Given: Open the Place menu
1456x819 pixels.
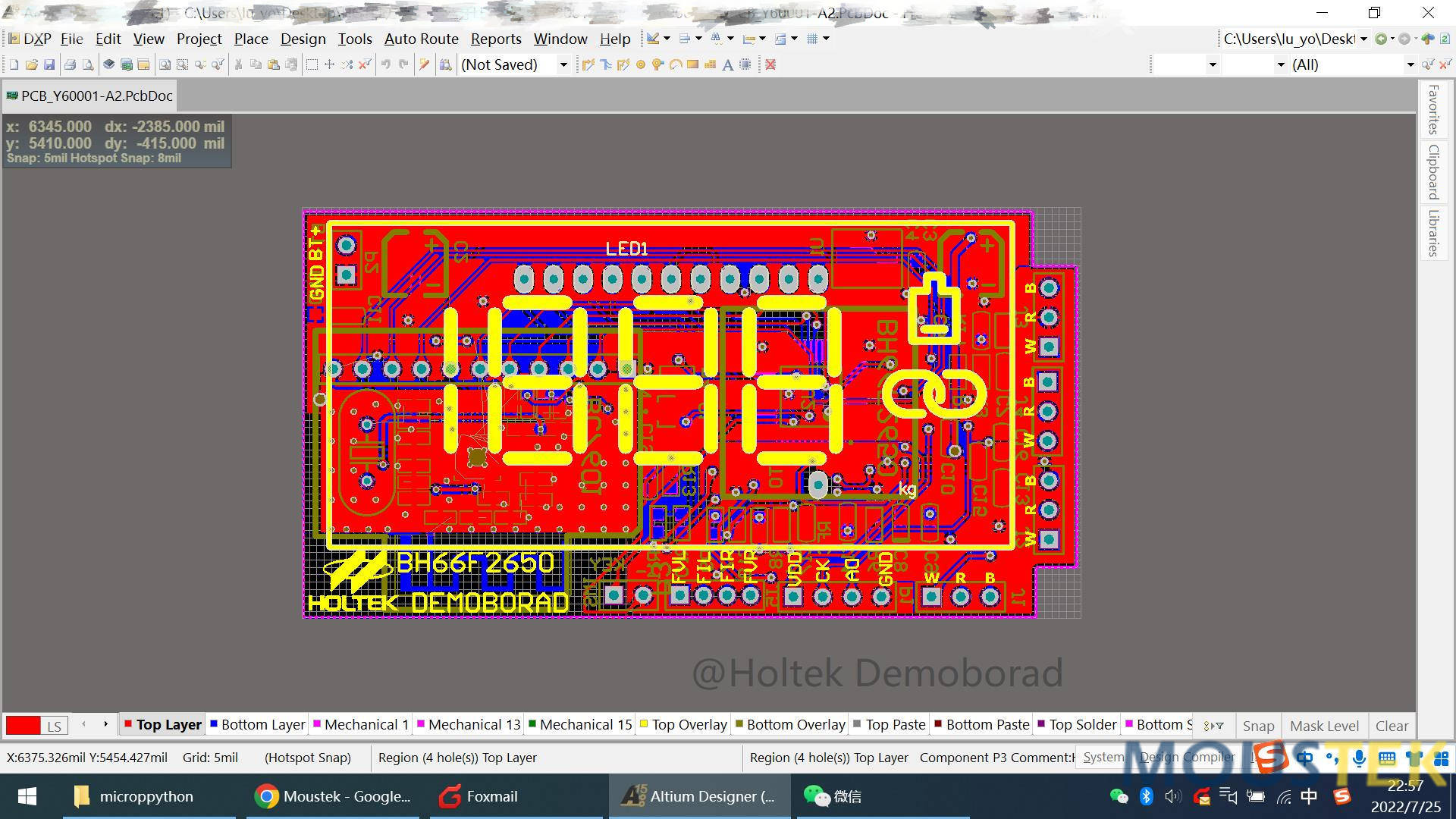Looking at the screenshot, I should pos(251,39).
